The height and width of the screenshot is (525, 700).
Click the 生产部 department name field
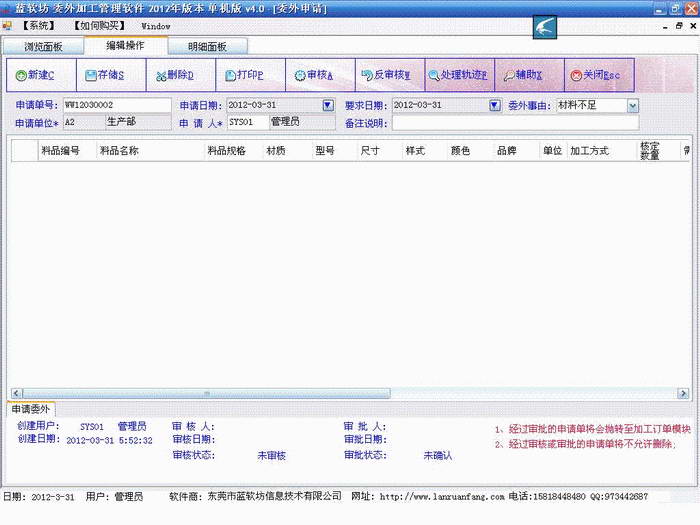click(138, 122)
